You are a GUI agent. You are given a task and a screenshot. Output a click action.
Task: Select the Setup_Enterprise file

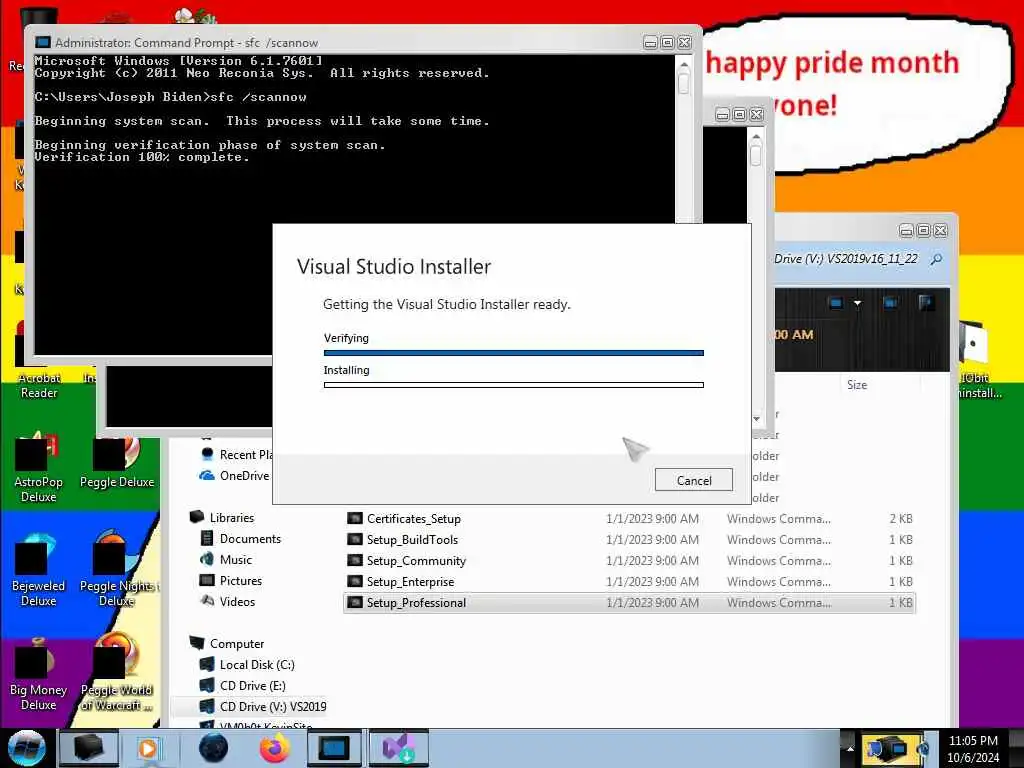[410, 581]
